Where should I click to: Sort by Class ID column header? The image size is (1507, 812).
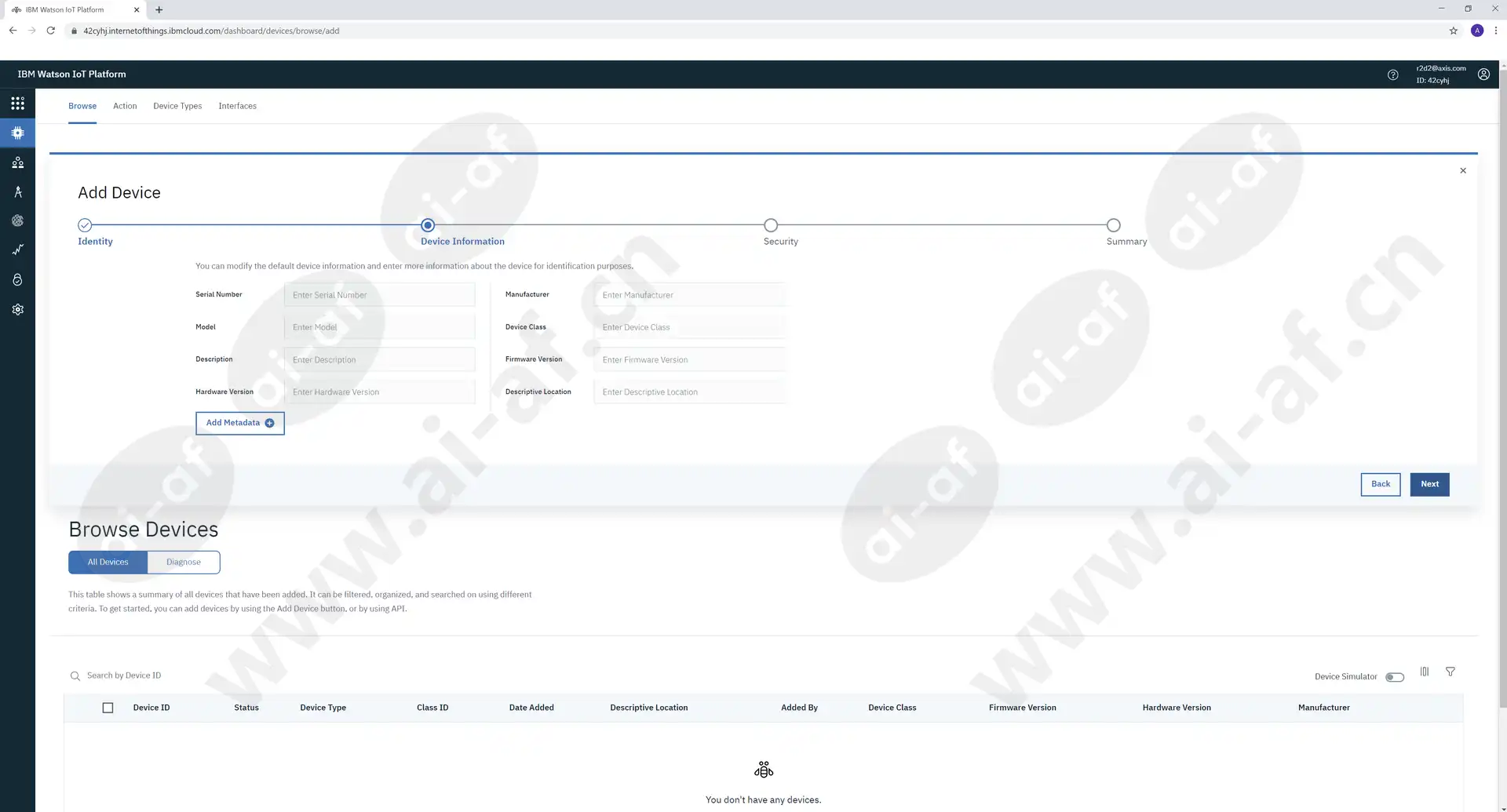432,708
